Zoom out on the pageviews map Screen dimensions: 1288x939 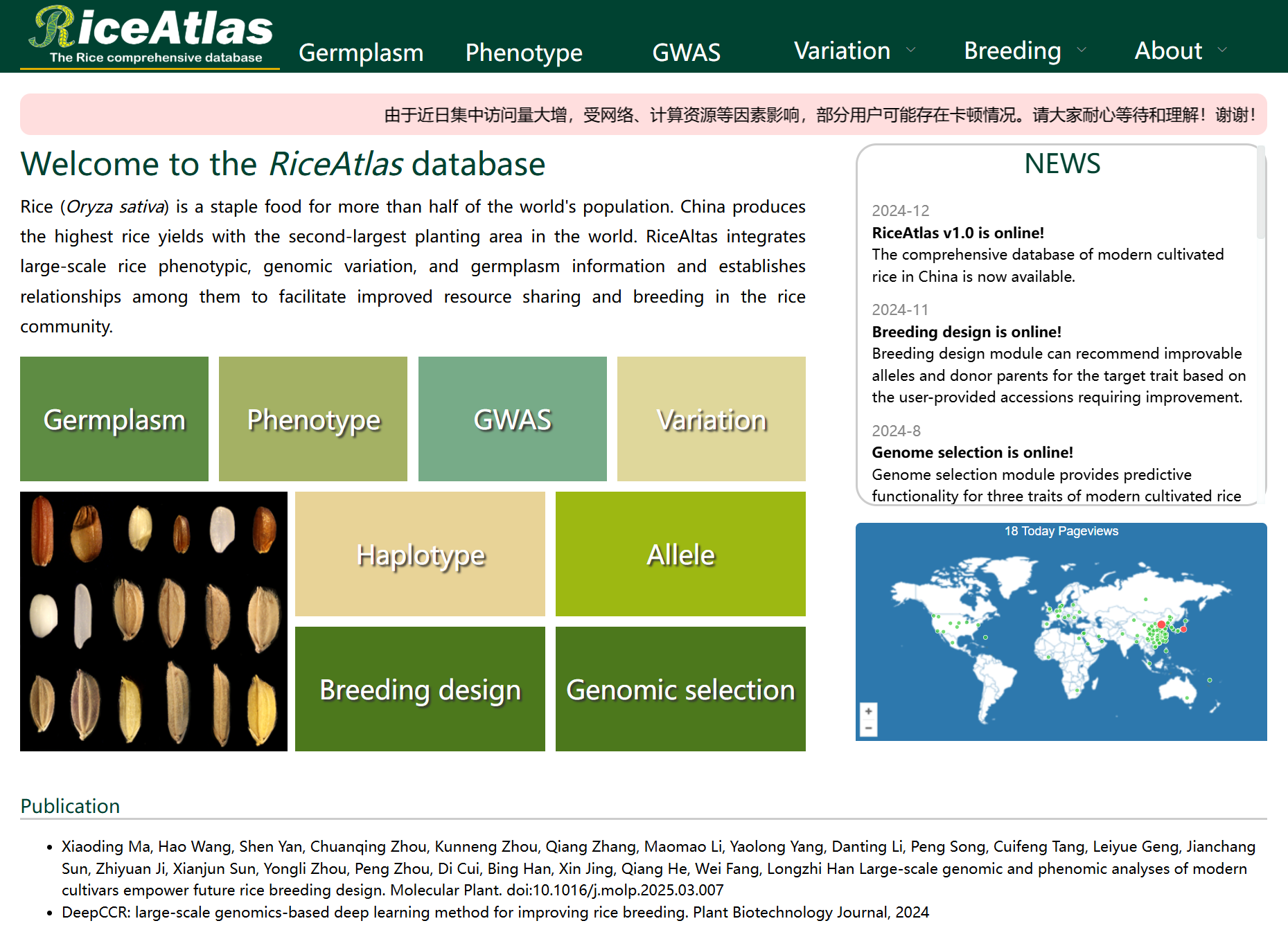click(868, 728)
